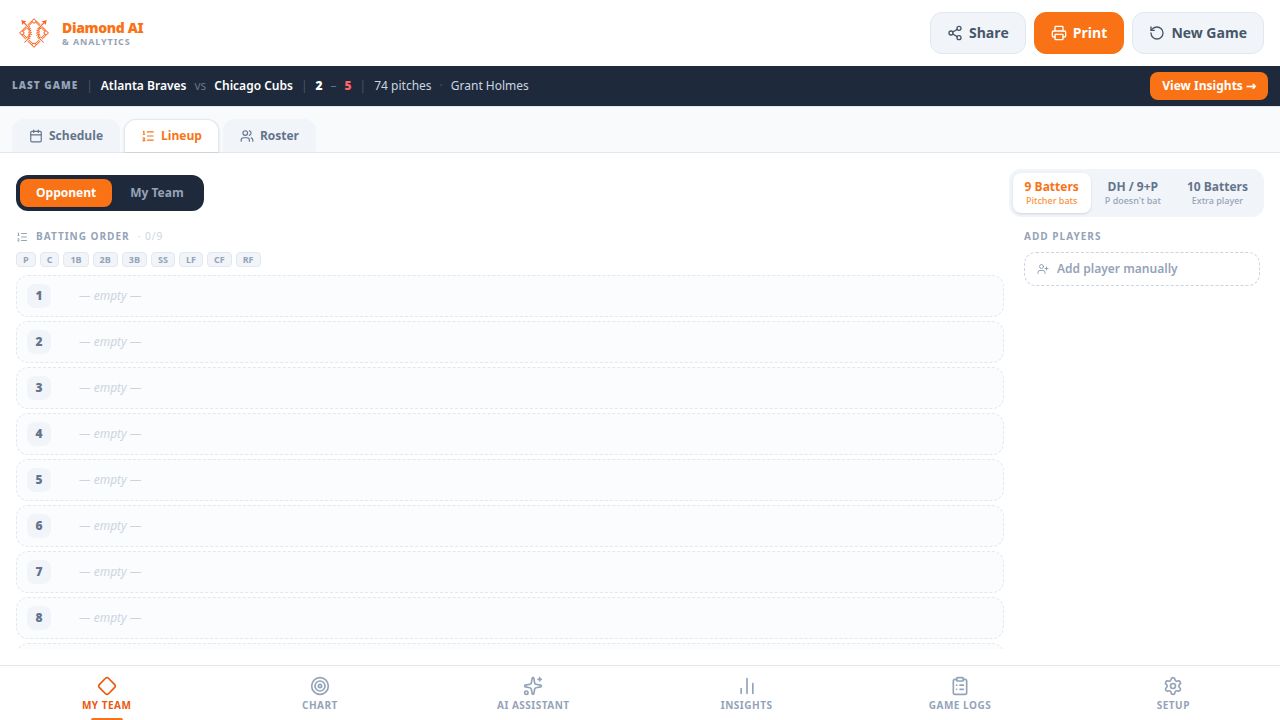Select the SS position chip
This screenshot has height=720, width=1280.
coord(163,260)
